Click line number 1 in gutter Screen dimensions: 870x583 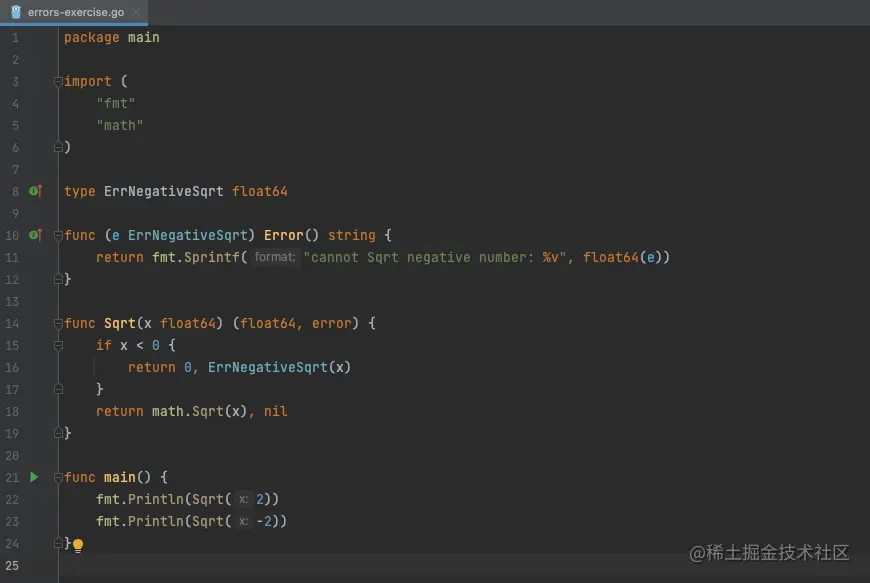coord(15,38)
